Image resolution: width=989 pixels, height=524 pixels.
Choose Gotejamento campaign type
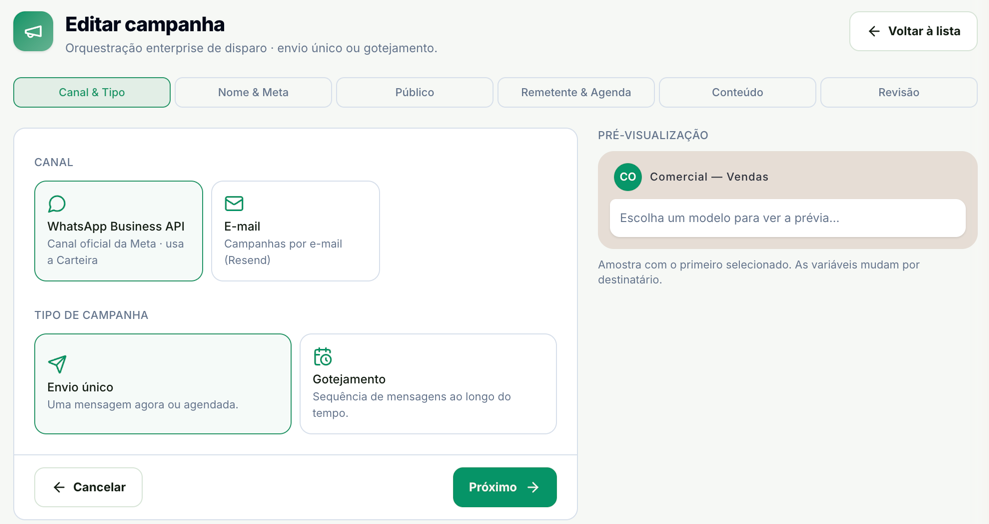[428, 383]
